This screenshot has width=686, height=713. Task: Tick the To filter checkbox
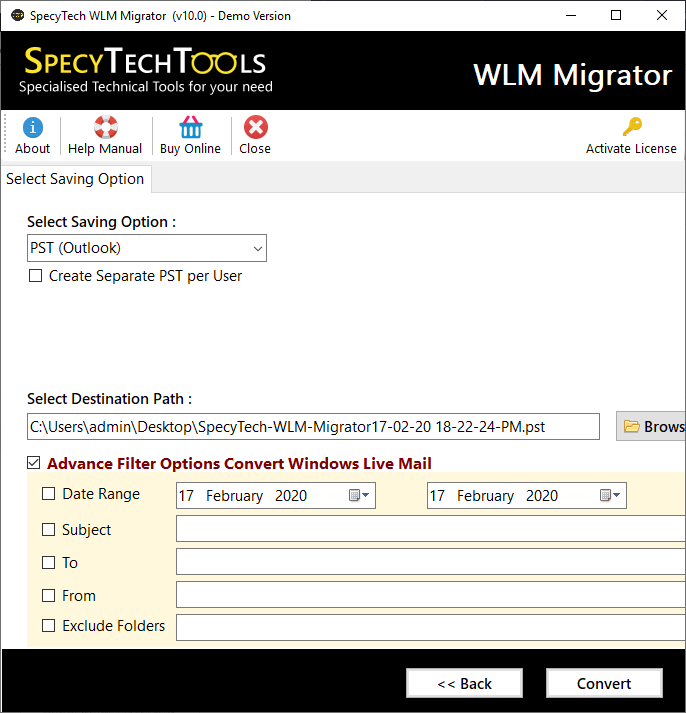coord(49,562)
